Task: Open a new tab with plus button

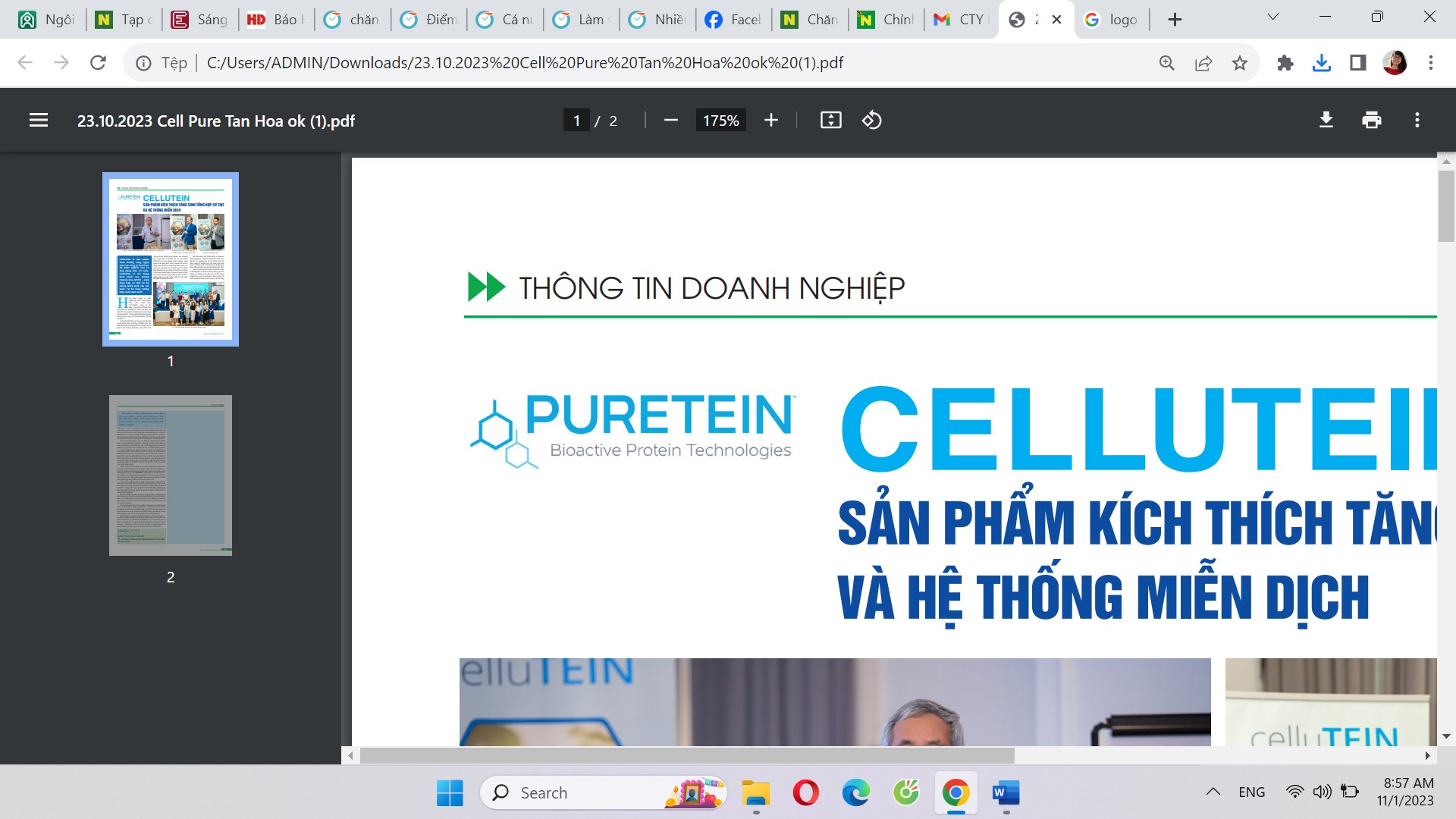Action: point(1175,20)
